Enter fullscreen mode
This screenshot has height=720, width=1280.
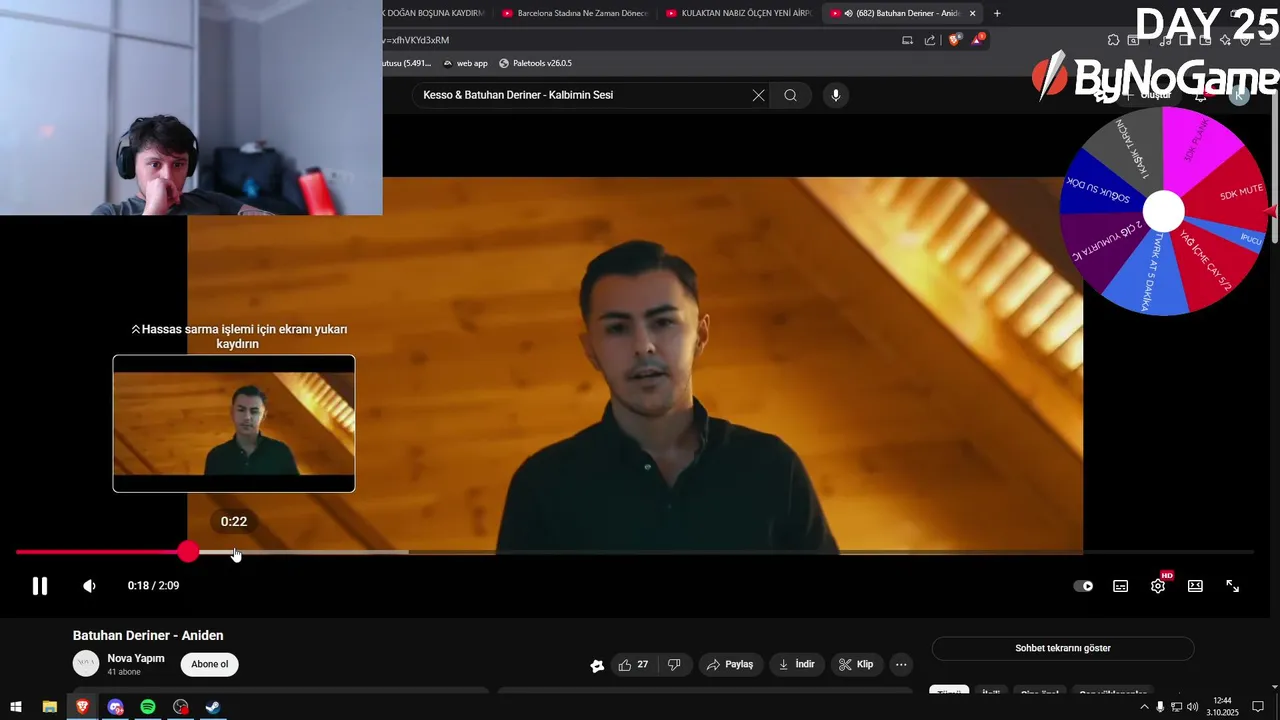click(x=1233, y=586)
